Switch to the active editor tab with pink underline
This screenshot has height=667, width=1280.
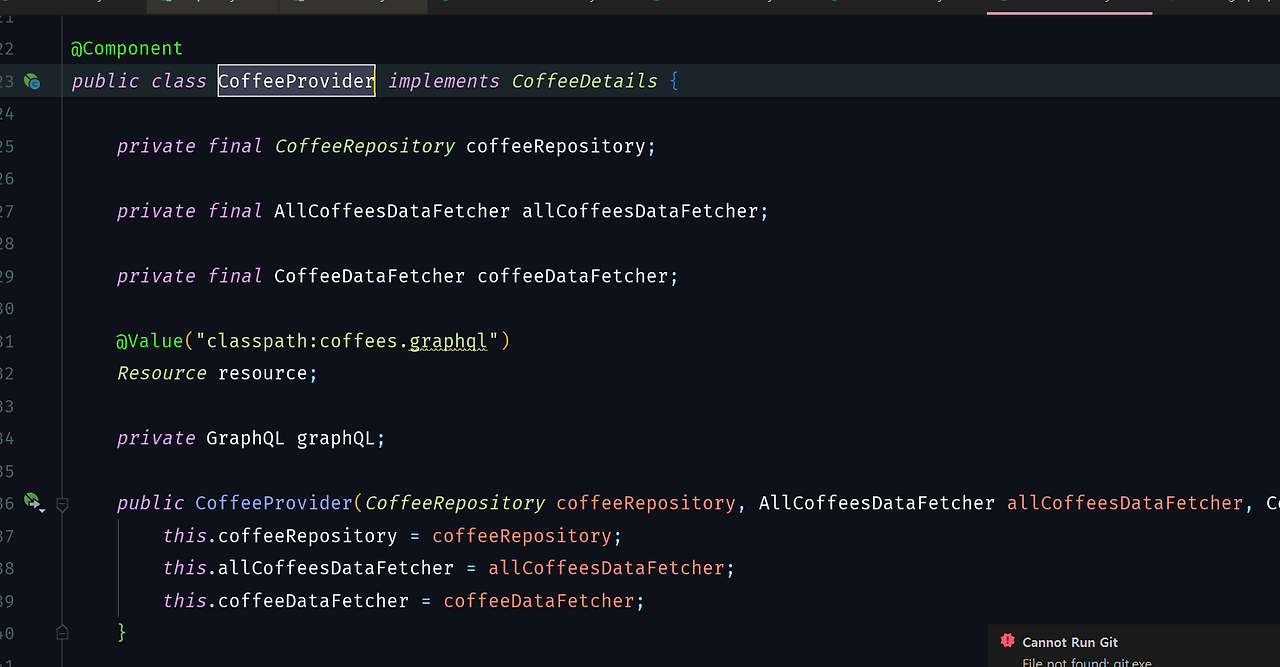[x=1069, y=6]
